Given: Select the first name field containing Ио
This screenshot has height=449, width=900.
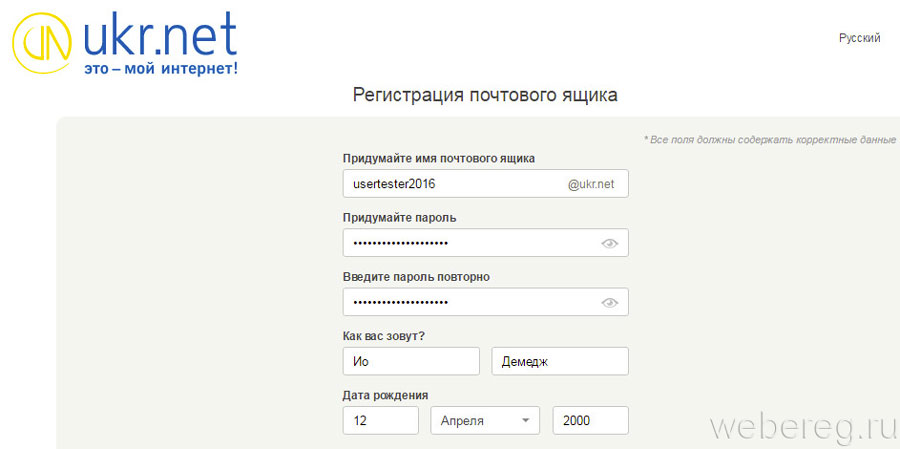Looking at the screenshot, I should point(411,361).
